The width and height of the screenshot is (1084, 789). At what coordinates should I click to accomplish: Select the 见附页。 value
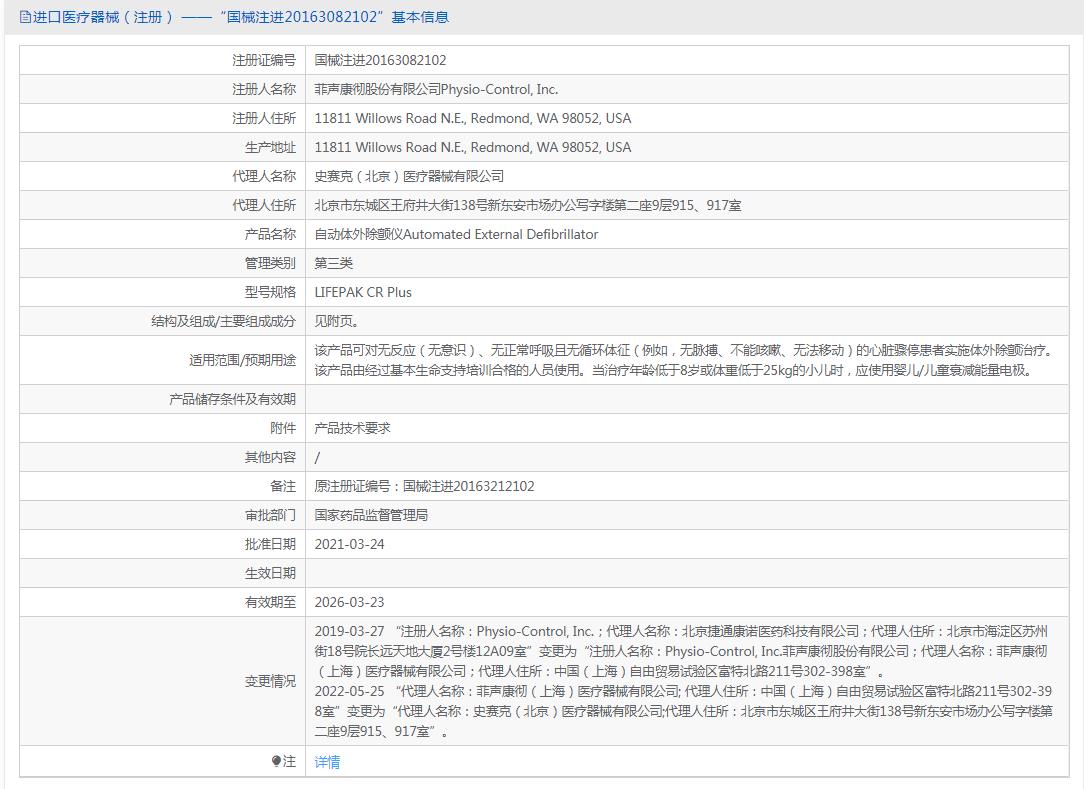click(337, 322)
